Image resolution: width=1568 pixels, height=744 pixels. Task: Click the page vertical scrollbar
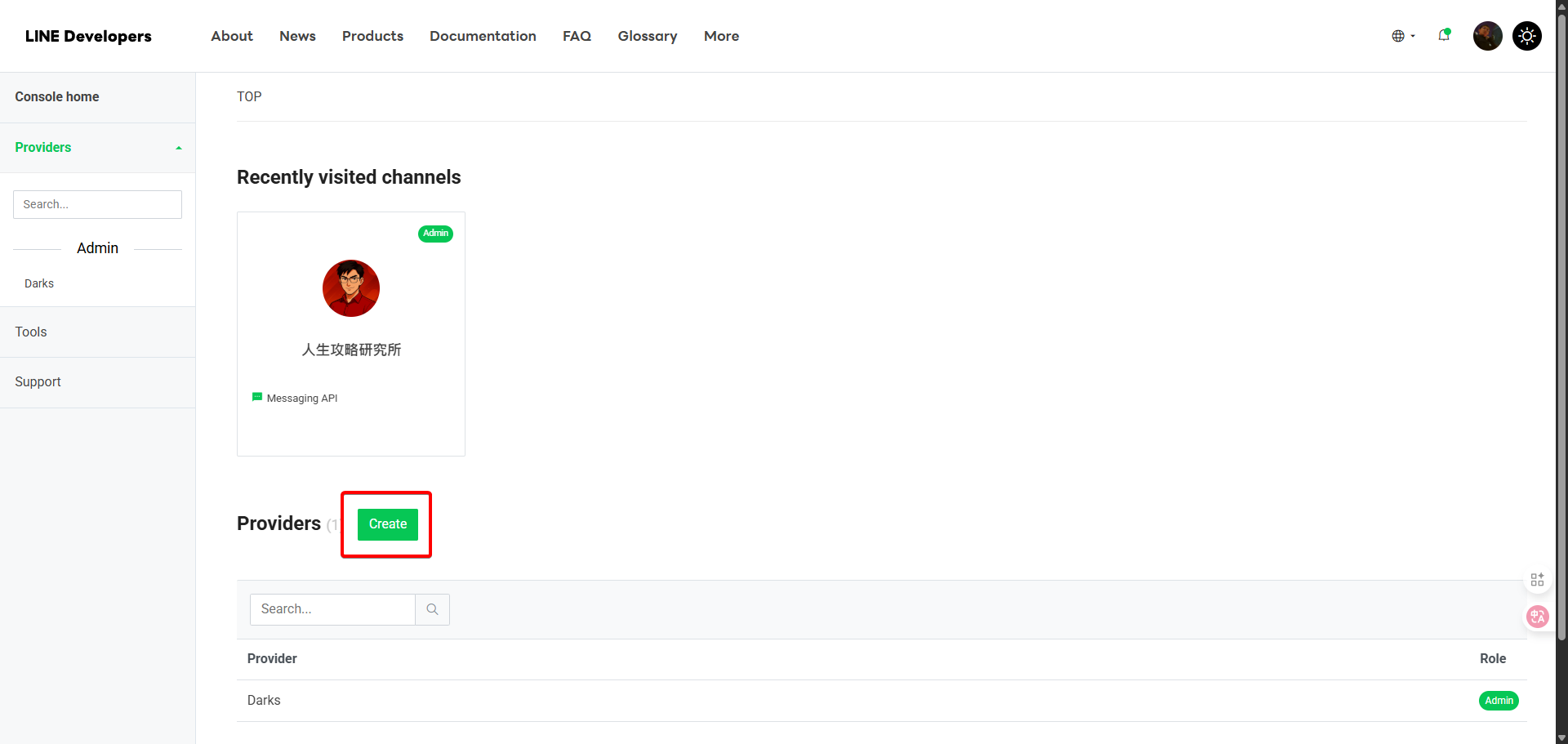click(x=1561, y=327)
